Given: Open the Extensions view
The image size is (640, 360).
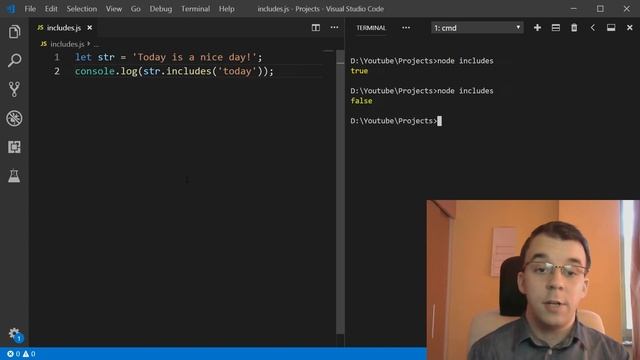Looking at the screenshot, I should (14, 147).
